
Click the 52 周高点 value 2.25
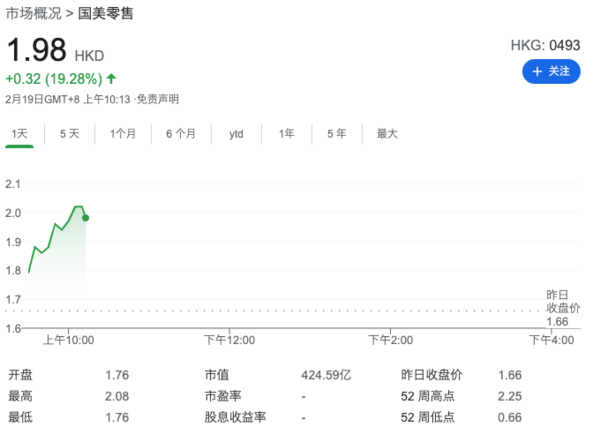coord(510,396)
